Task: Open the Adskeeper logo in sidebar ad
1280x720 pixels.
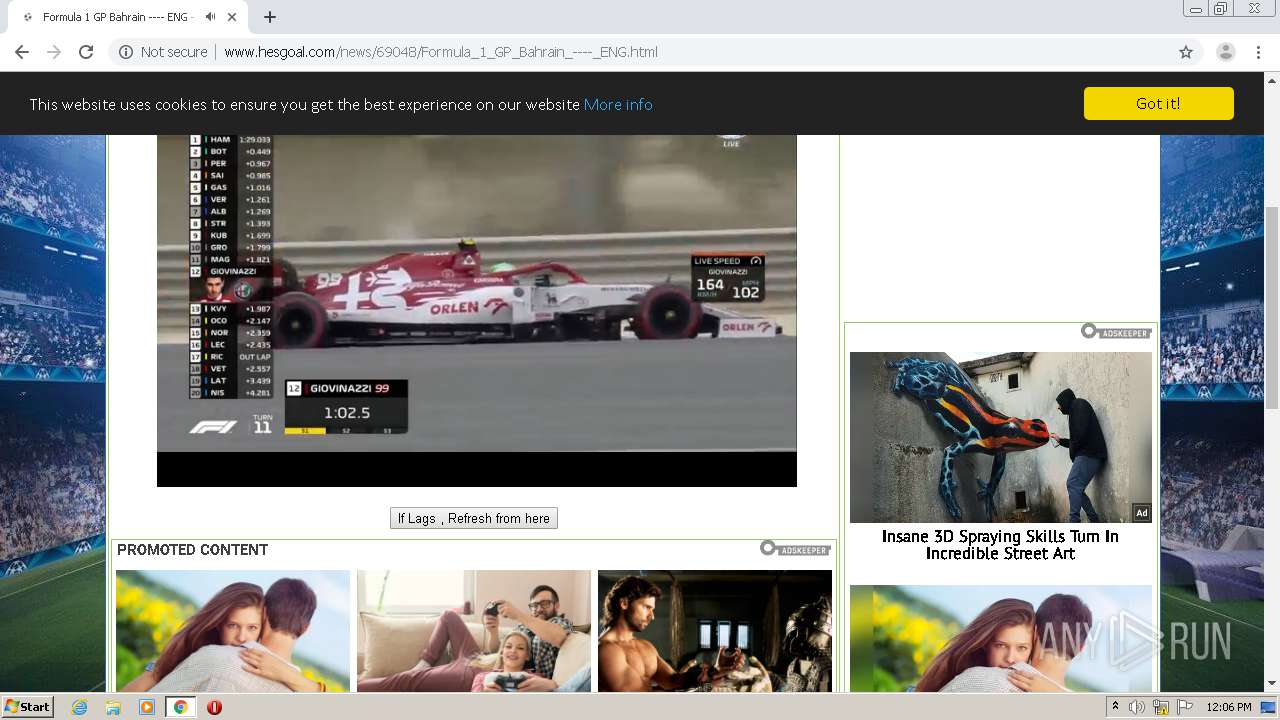Action: (1116, 331)
